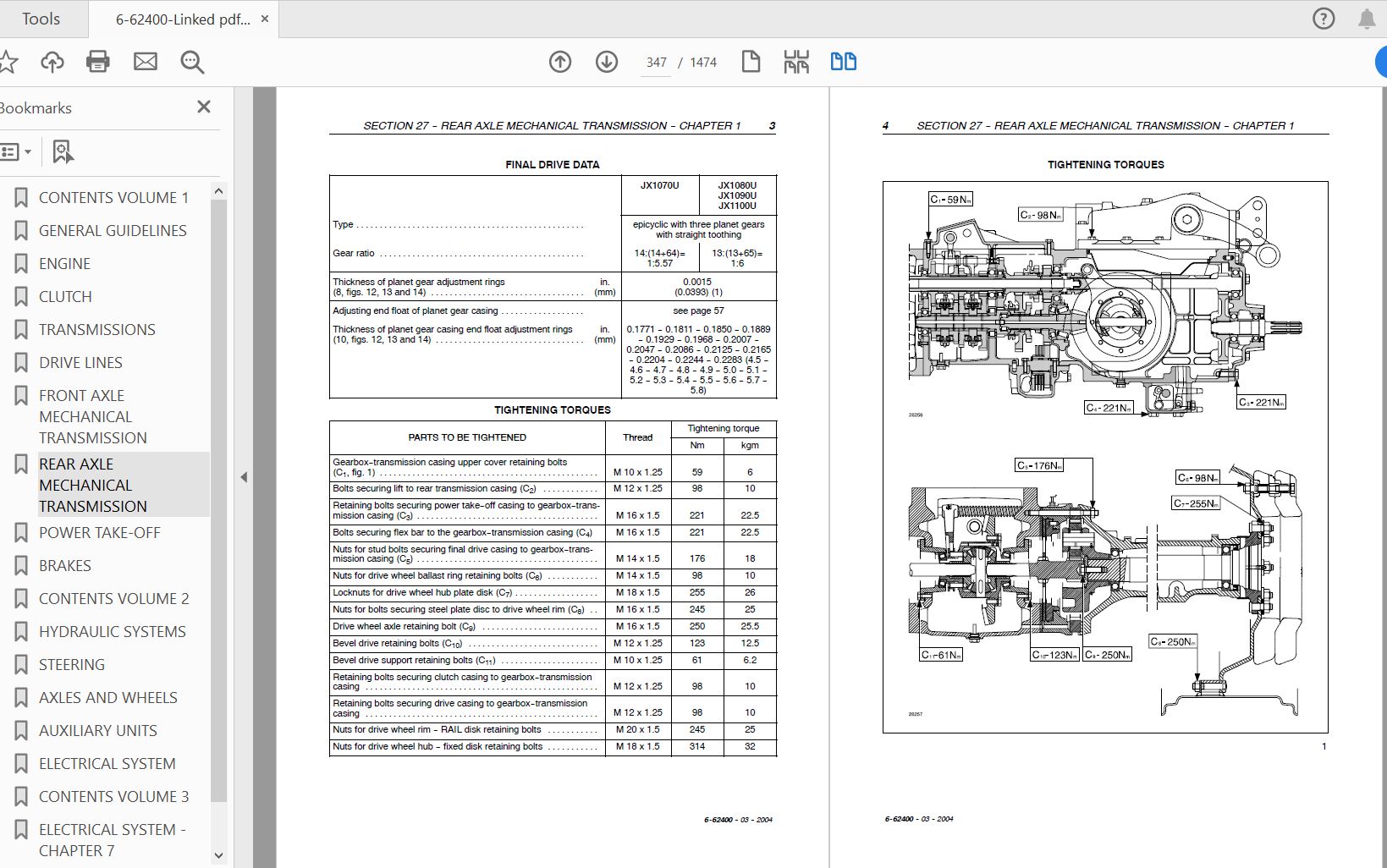This screenshot has width=1387, height=868.
Task: Open the CONTENTS VOLUME 1 bookmark
Action: pyautogui.click(x=113, y=197)
